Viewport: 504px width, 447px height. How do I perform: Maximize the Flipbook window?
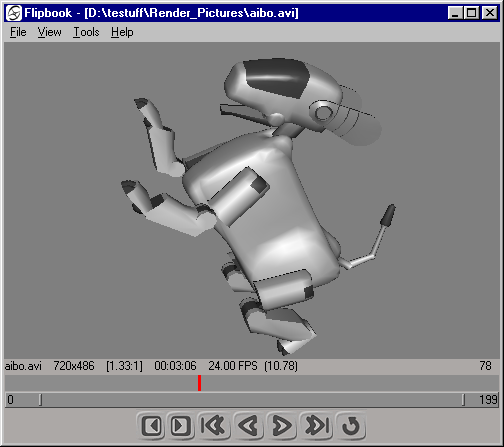472,13
